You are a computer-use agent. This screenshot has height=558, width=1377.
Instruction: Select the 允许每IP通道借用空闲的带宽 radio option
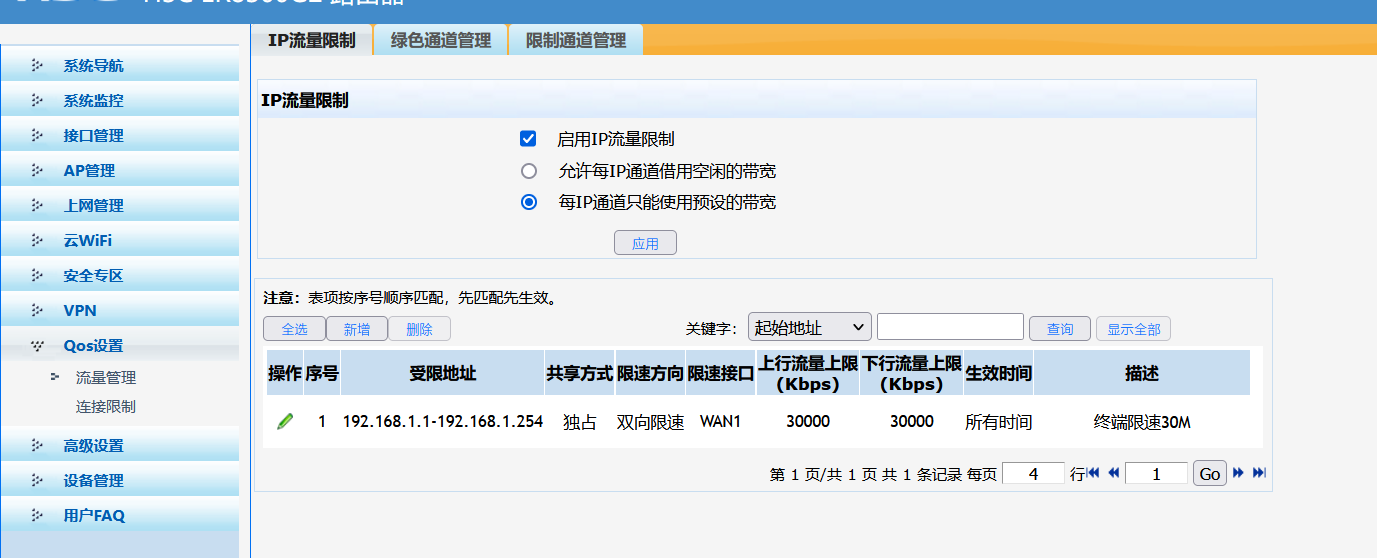tap(529, 170)
